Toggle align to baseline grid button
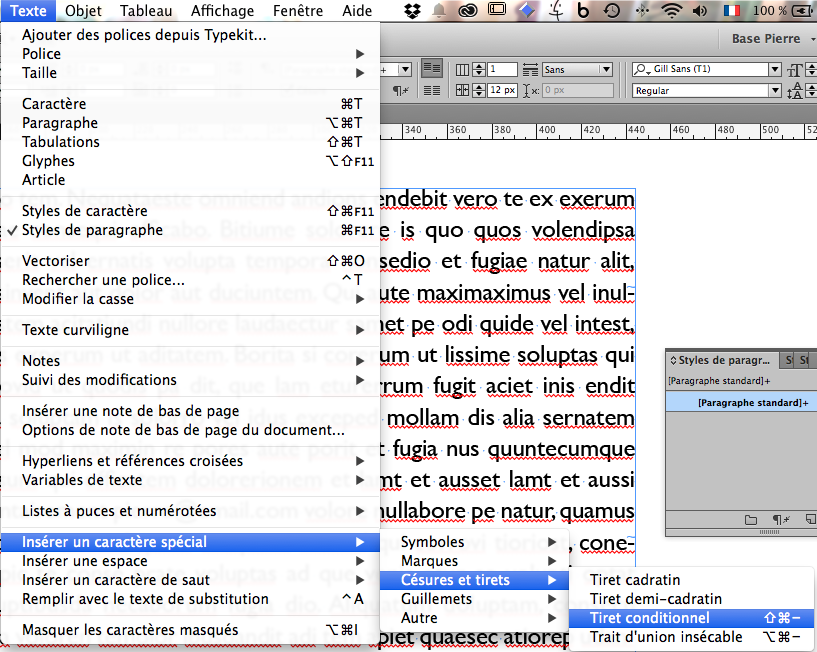817x652 pixels. 431,91
